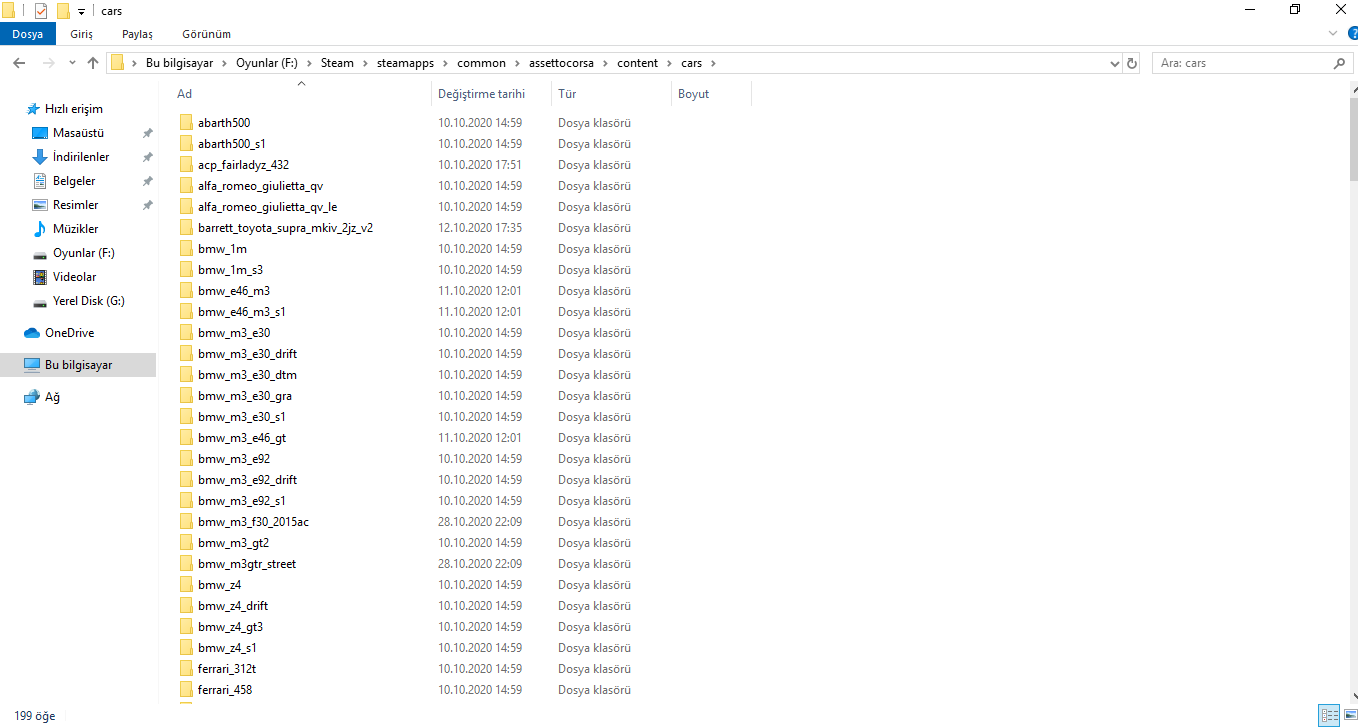Open recent locations dropdown arrow
Screen dimensions: 1358x727
coord(71,63)
